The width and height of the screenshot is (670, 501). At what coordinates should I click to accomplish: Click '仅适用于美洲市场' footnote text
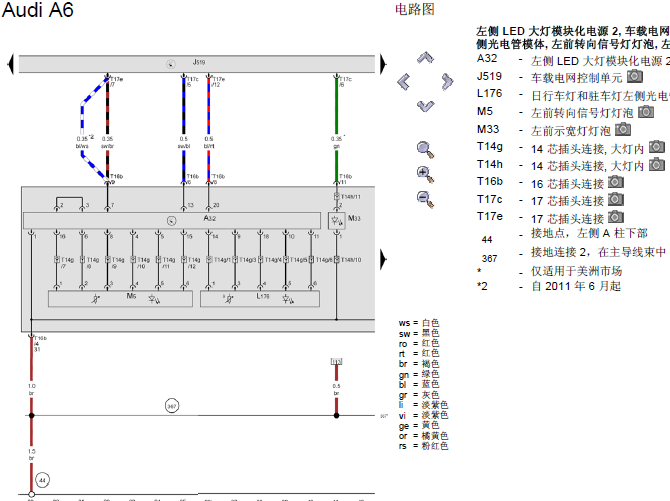(576, 271)
